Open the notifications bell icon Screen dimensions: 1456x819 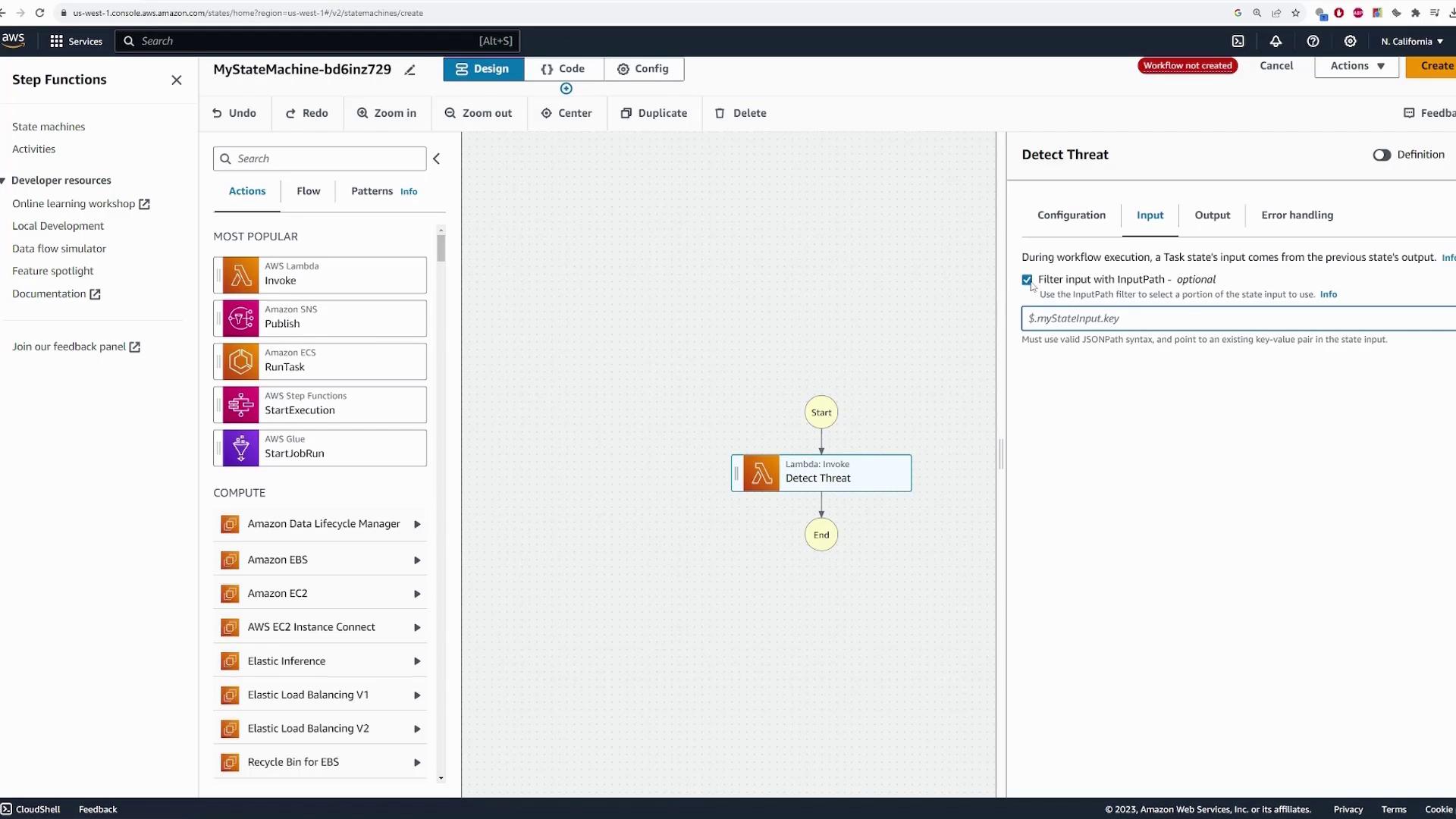tap(1276, 42)
